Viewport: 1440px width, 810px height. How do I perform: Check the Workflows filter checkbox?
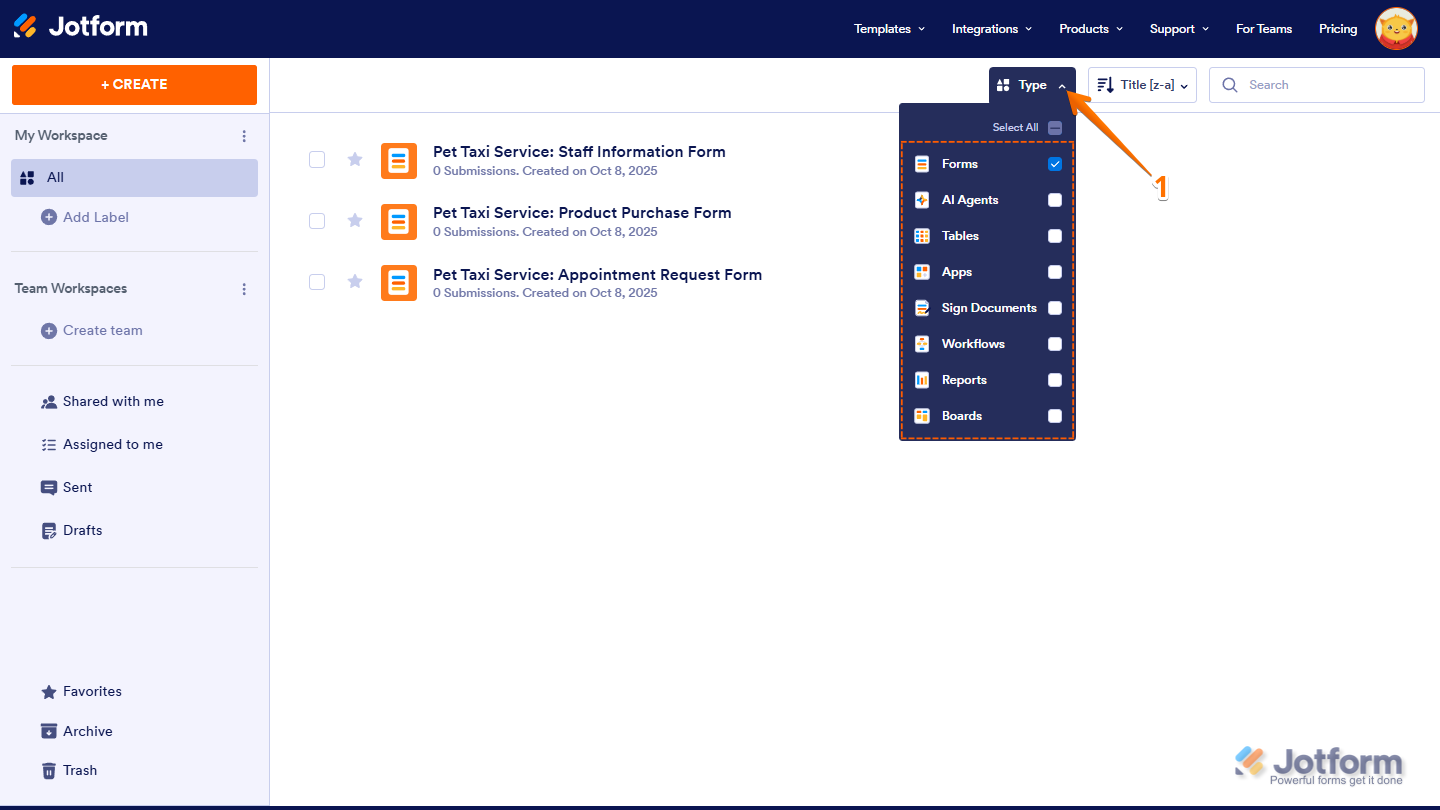[x=1055, y=344]
